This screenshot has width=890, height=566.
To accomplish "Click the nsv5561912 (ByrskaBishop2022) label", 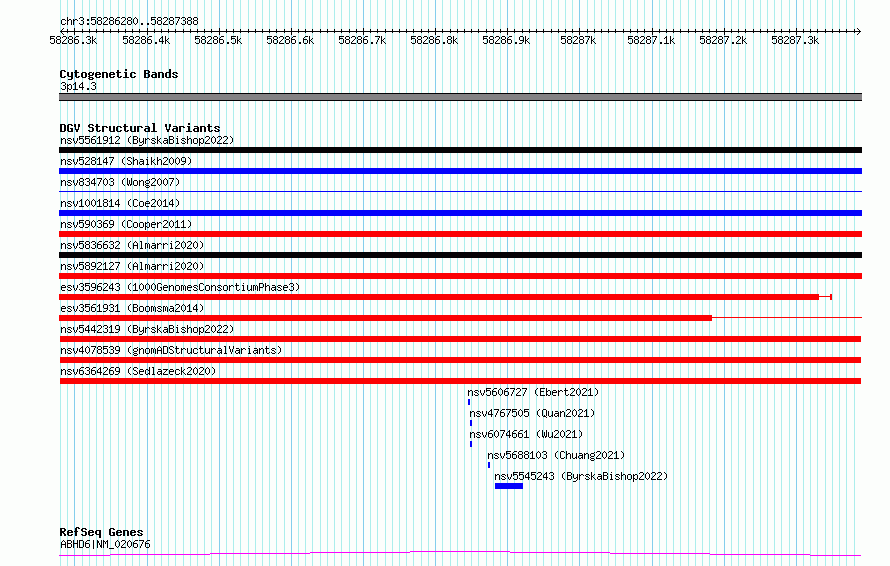I will coord(147,140).
